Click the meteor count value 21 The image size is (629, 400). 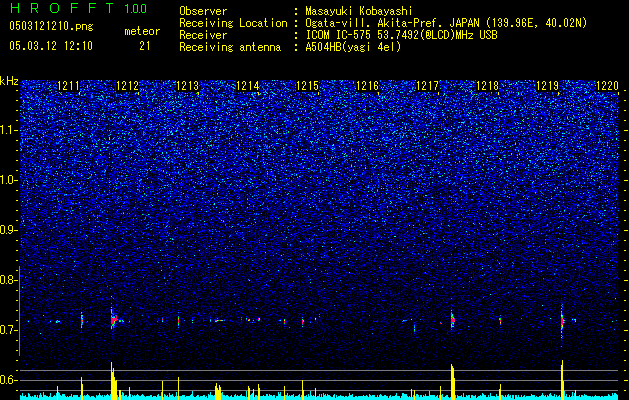(x=145, y=46)
